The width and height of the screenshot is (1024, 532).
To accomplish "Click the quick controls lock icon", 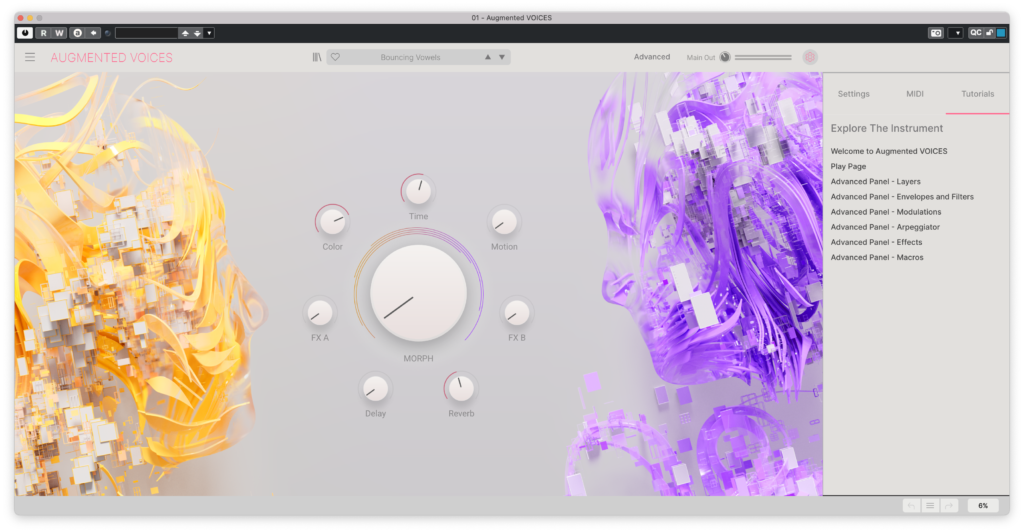I will (x=989, y=33).
